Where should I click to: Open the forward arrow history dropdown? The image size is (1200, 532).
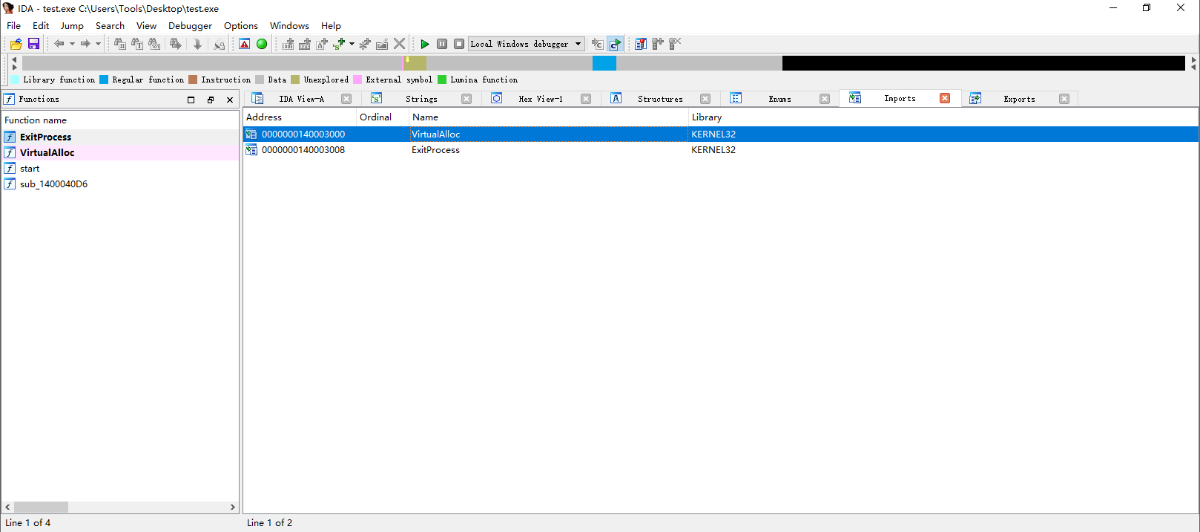point(98,44)
